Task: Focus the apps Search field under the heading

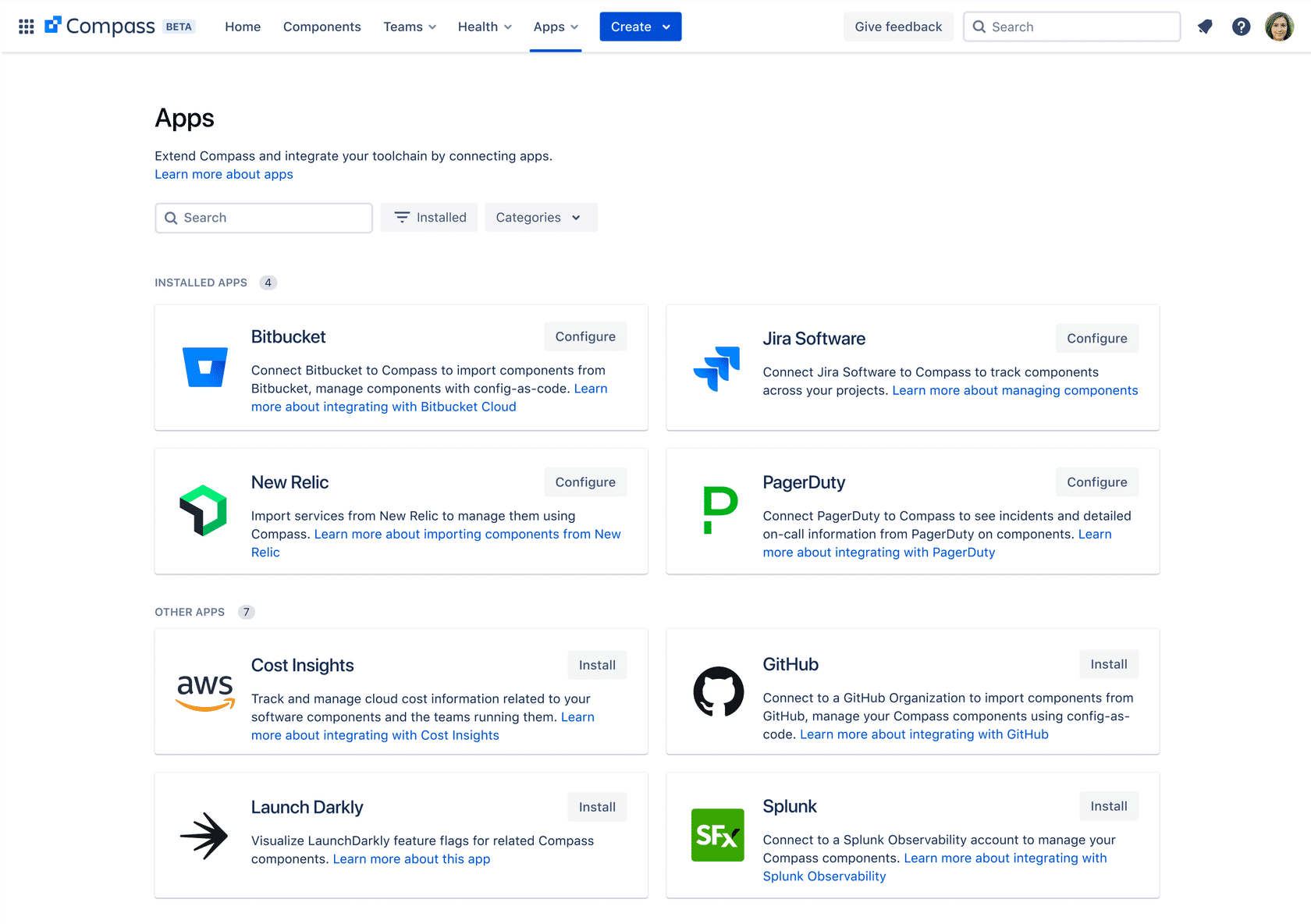Action: (x=264, y=218)
